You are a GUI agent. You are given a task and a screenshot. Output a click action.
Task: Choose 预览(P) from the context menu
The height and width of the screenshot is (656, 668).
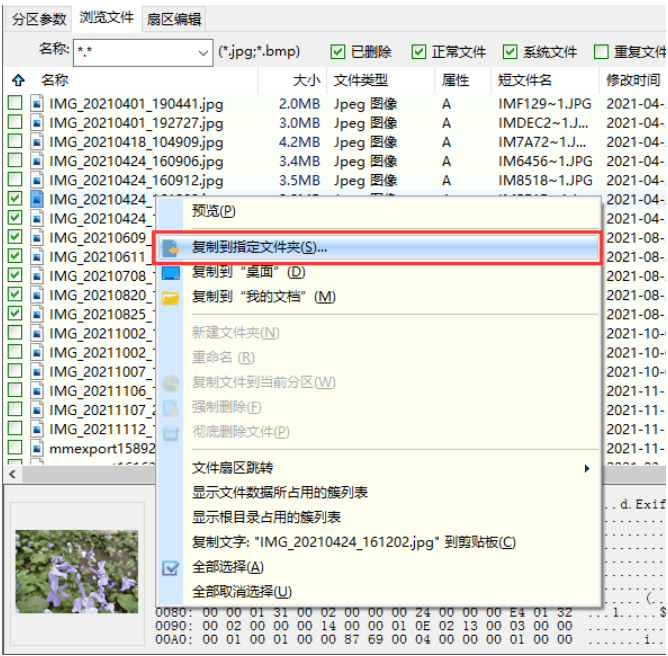pos(214,212)
